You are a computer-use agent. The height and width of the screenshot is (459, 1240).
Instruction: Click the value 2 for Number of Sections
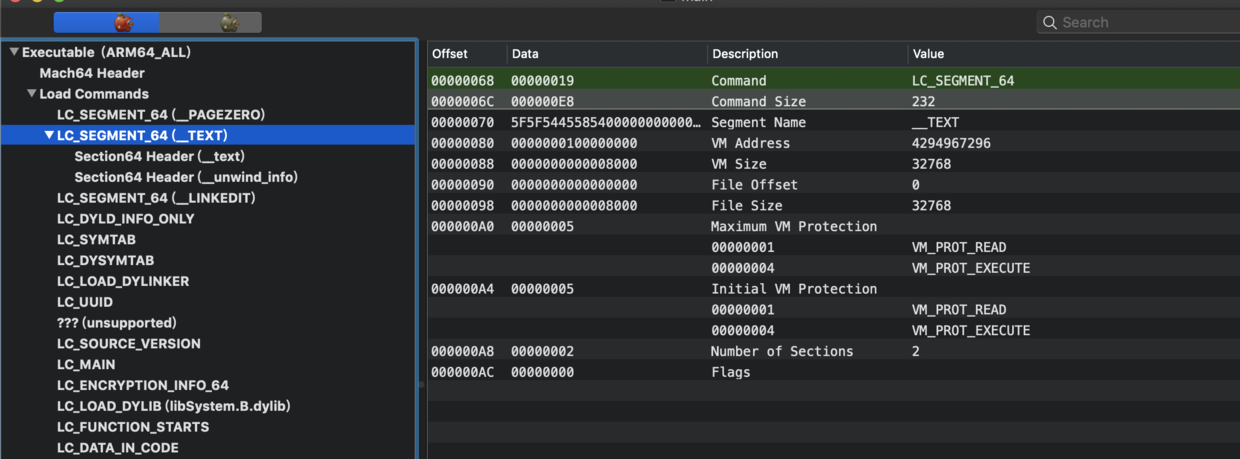pyautogui.click(x=915, y=351)
